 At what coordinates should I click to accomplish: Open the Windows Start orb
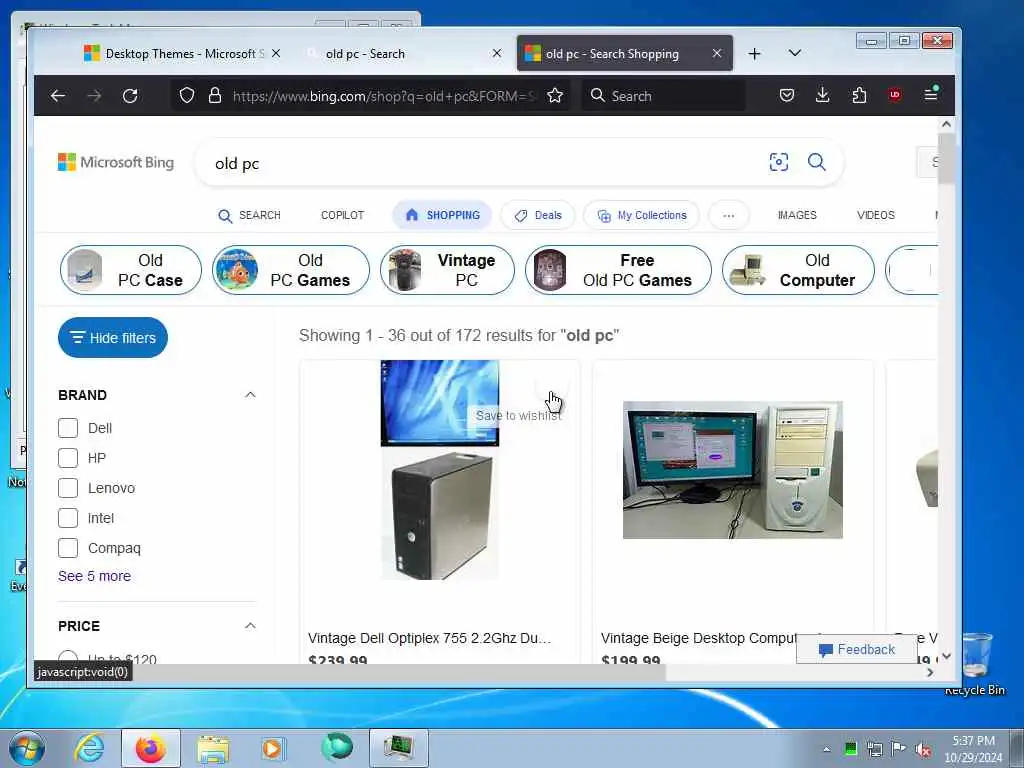point(26,748)
